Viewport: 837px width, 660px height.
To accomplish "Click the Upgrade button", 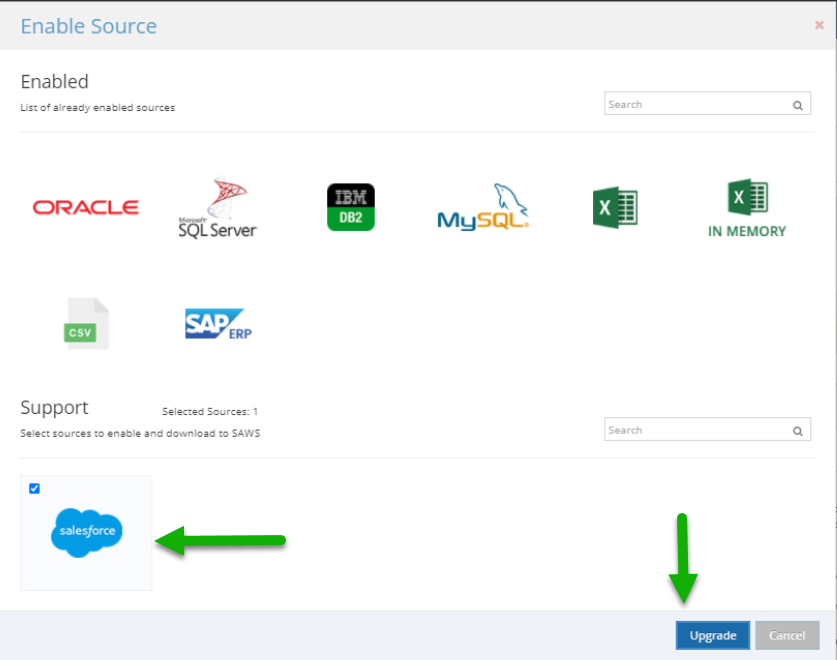I will [713, 635].
